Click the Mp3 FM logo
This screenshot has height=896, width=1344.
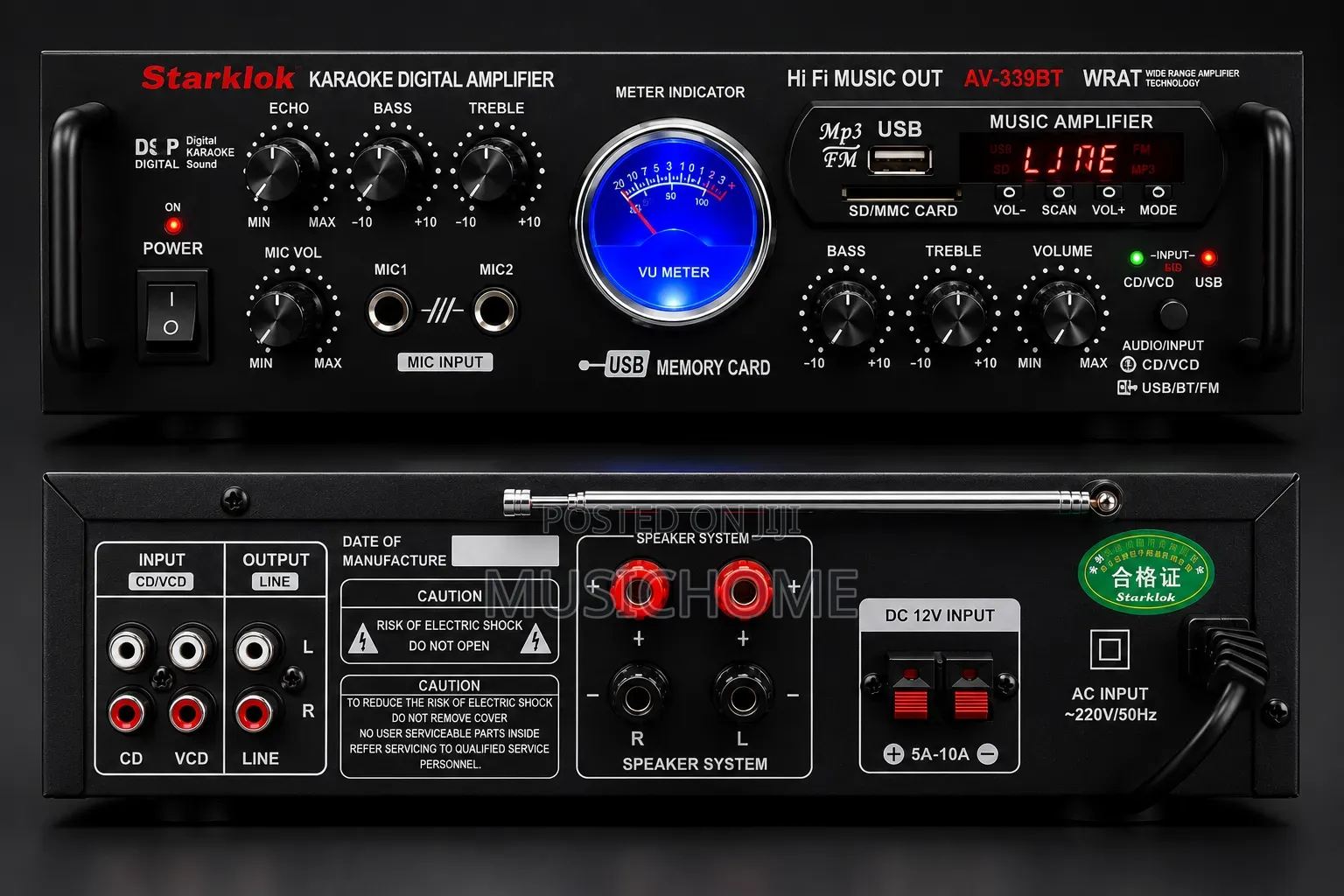841,144
